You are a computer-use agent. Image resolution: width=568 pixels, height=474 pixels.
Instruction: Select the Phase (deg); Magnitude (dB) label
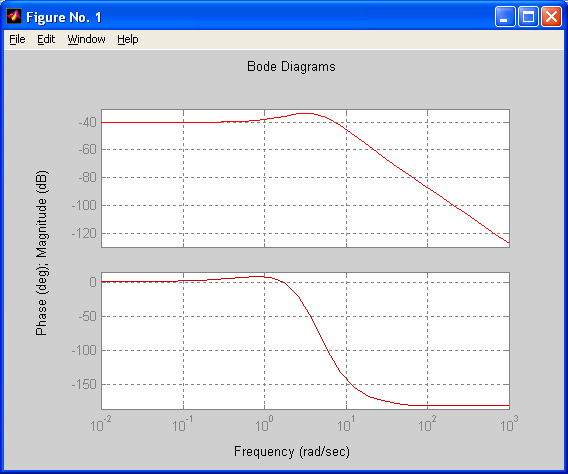coord(41,253)
